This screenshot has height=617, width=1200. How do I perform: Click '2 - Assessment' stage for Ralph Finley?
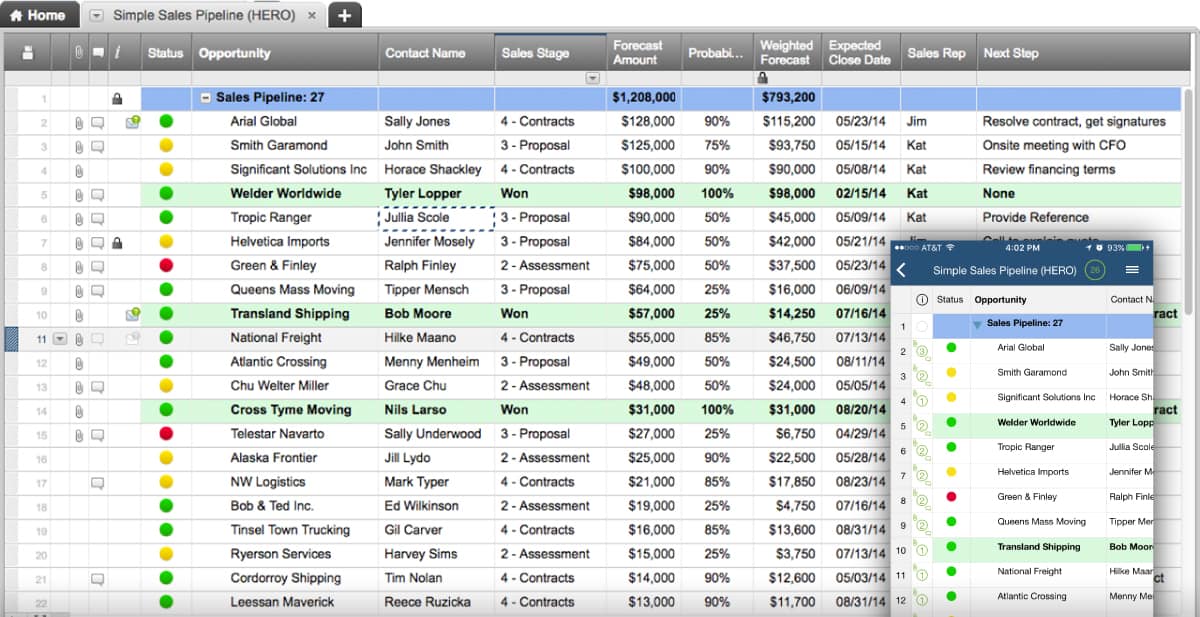click(x=550, y=266)
